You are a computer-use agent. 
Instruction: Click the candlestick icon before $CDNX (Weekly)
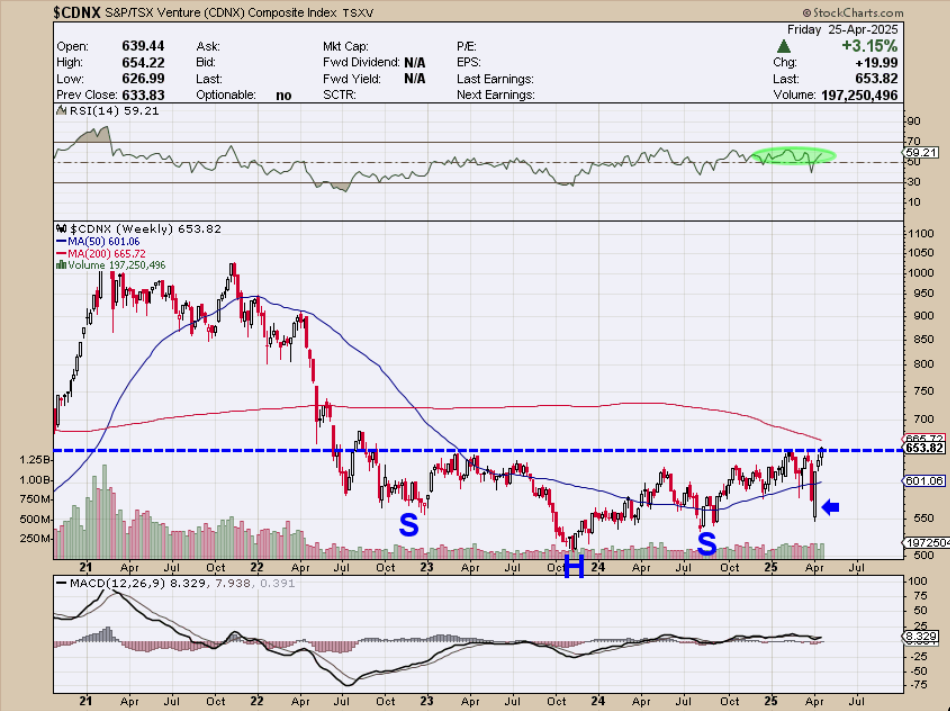[61, 229]
